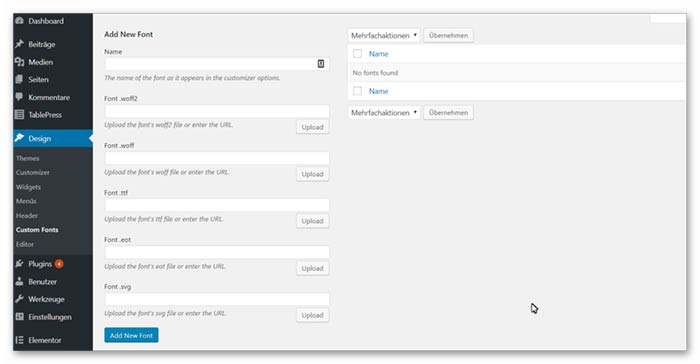Click the Elementor logo icon
This screenshot has height=364, width=700.
[19, 340]
